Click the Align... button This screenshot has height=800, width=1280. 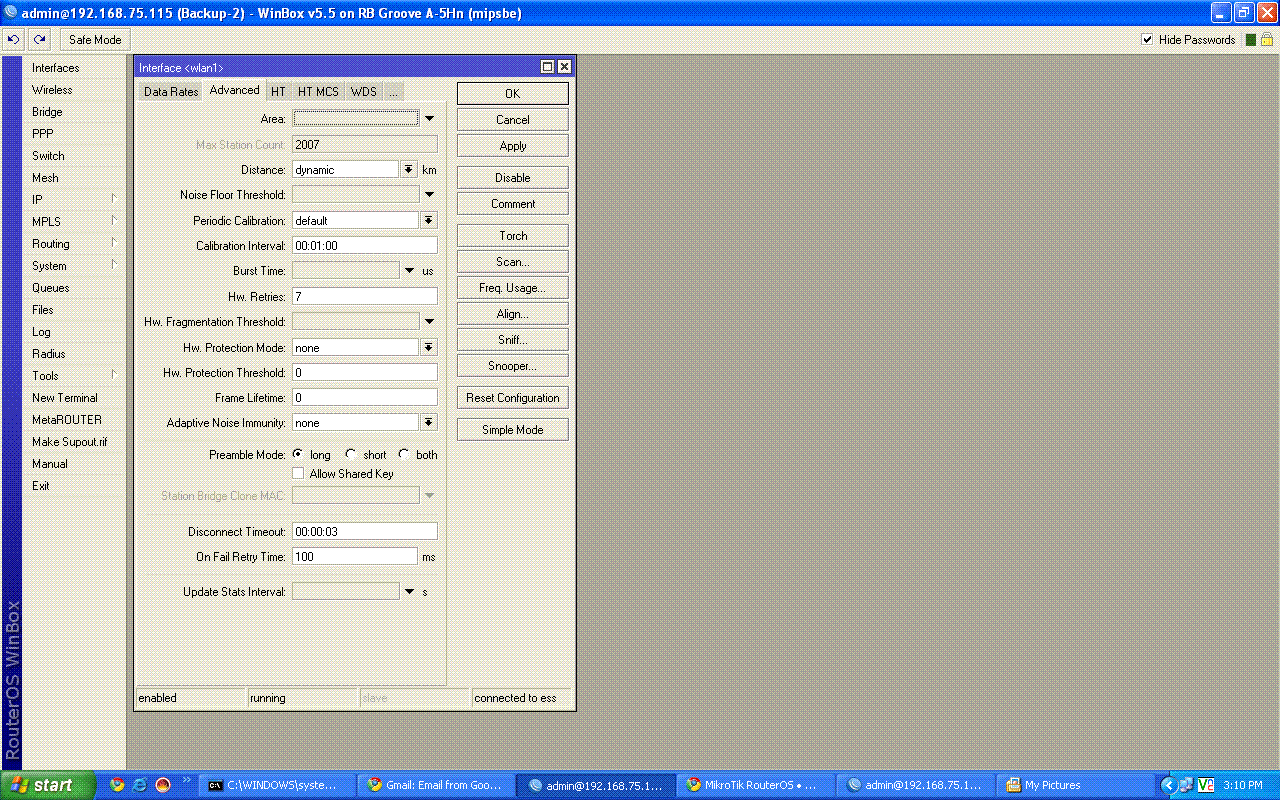click(513, 313)
